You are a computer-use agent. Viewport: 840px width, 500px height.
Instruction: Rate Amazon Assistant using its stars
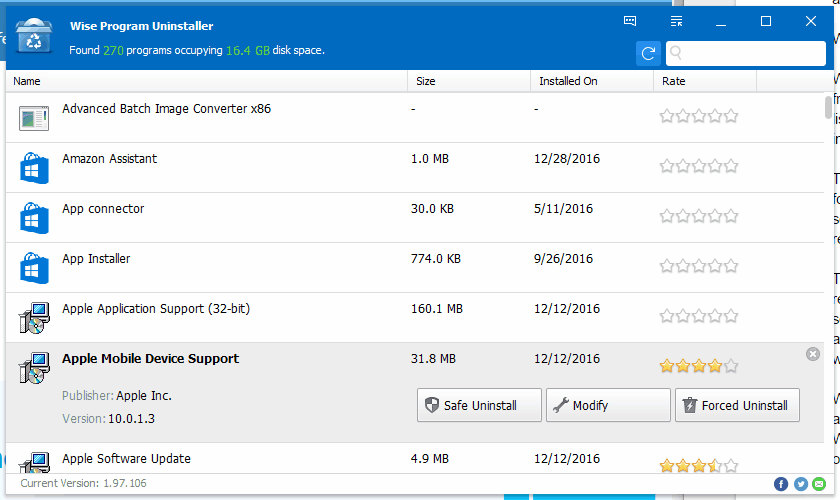[x=699, y=166]
